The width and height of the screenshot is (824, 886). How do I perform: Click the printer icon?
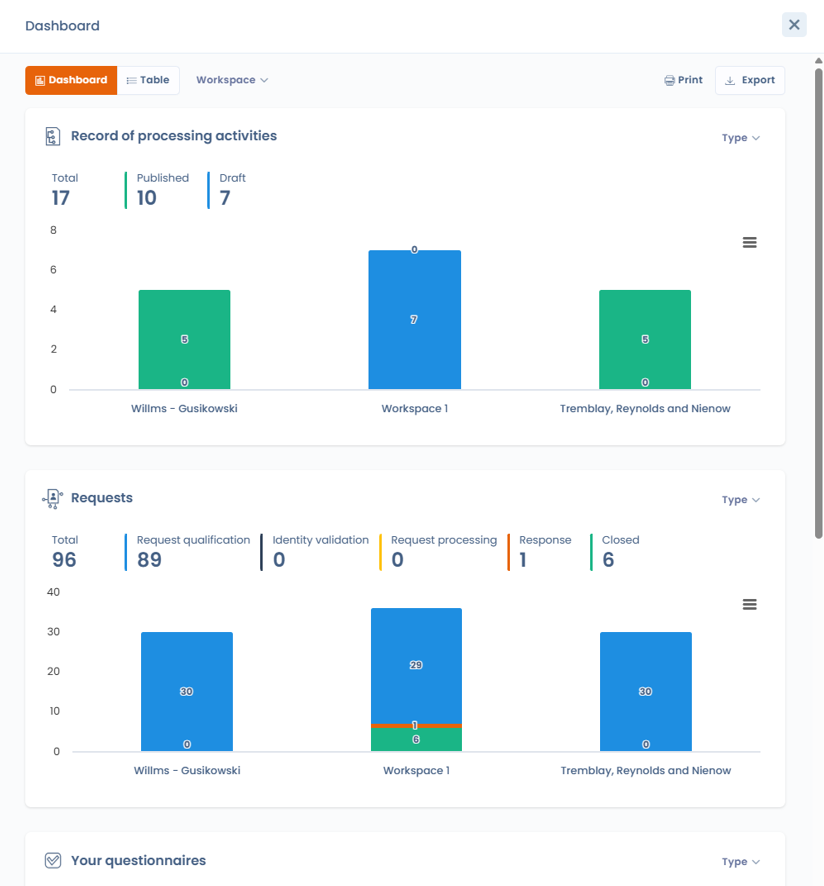tap(669, 80)
